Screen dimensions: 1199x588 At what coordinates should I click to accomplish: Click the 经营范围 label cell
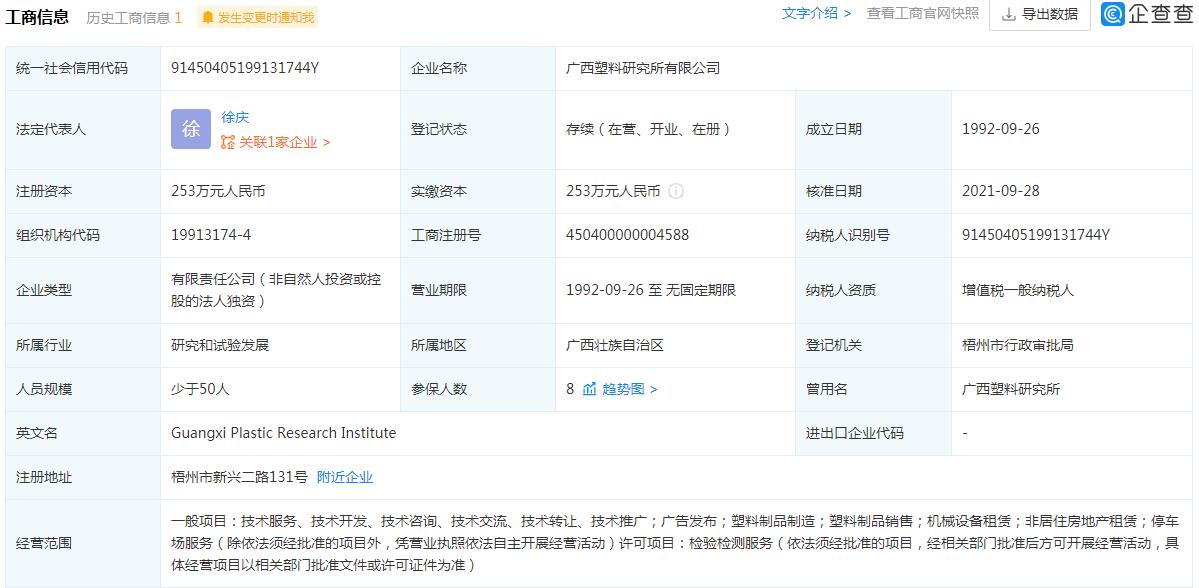83,544
